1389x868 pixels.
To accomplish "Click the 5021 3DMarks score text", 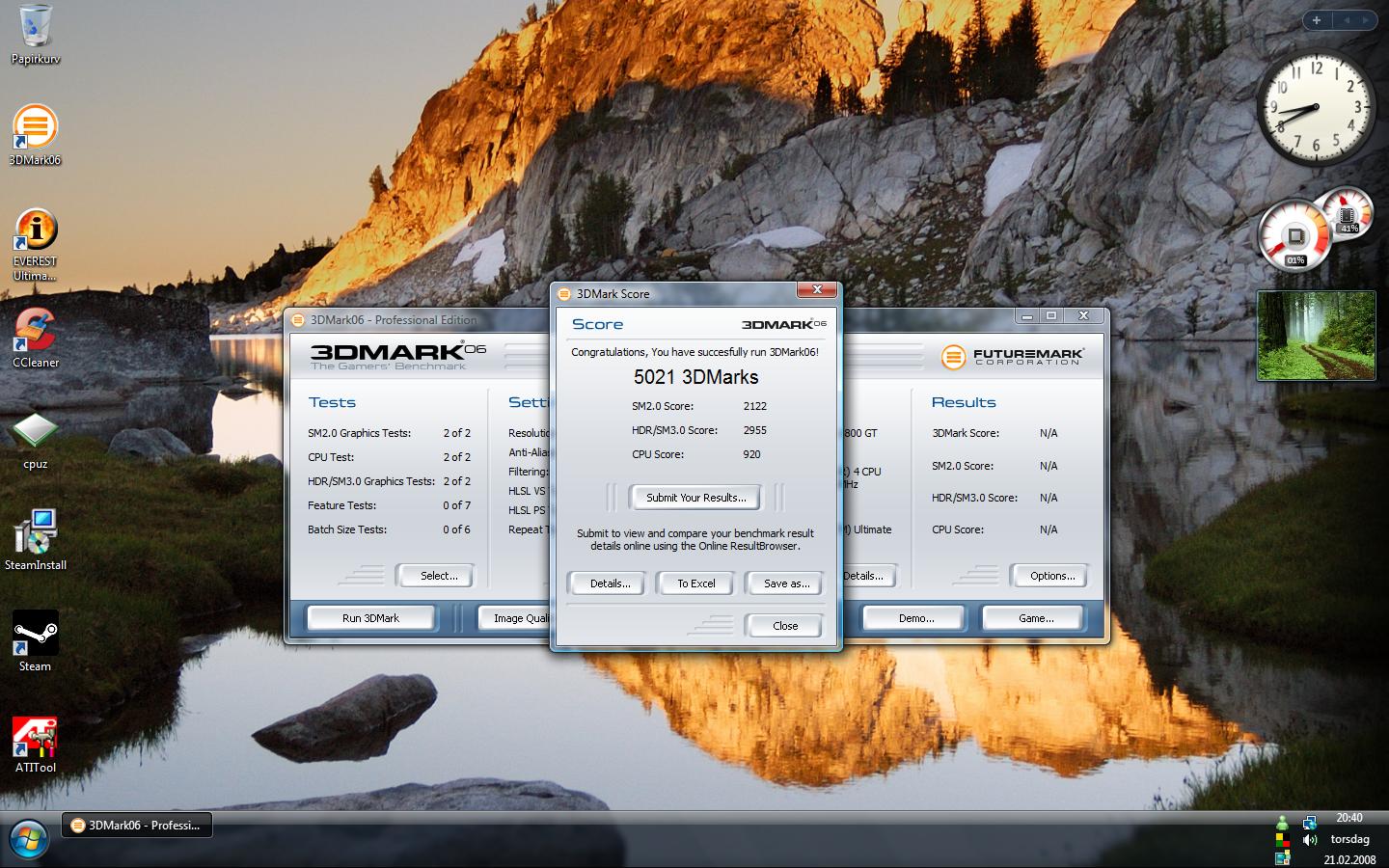I will point(695,377).
